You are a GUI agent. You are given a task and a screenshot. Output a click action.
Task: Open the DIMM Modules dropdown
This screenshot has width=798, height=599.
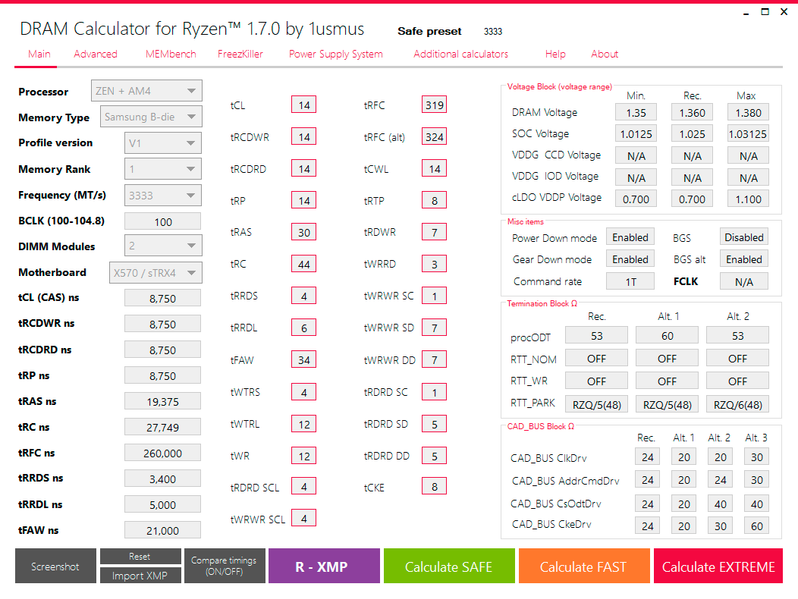[163, 246]
